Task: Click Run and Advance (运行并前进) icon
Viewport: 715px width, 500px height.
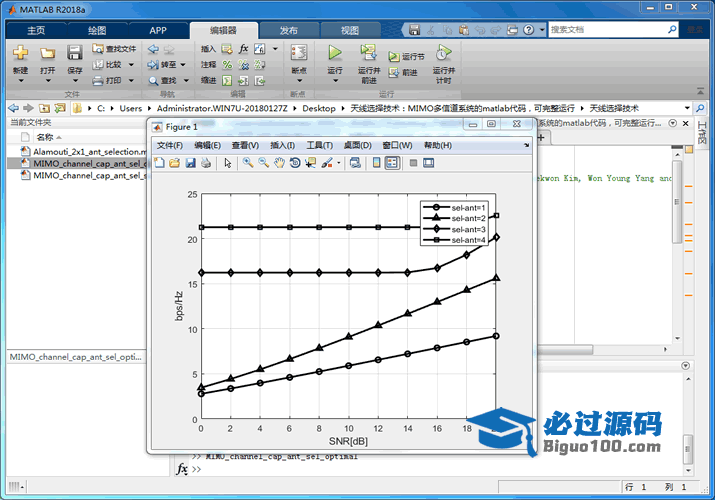Action: point(368,53)
